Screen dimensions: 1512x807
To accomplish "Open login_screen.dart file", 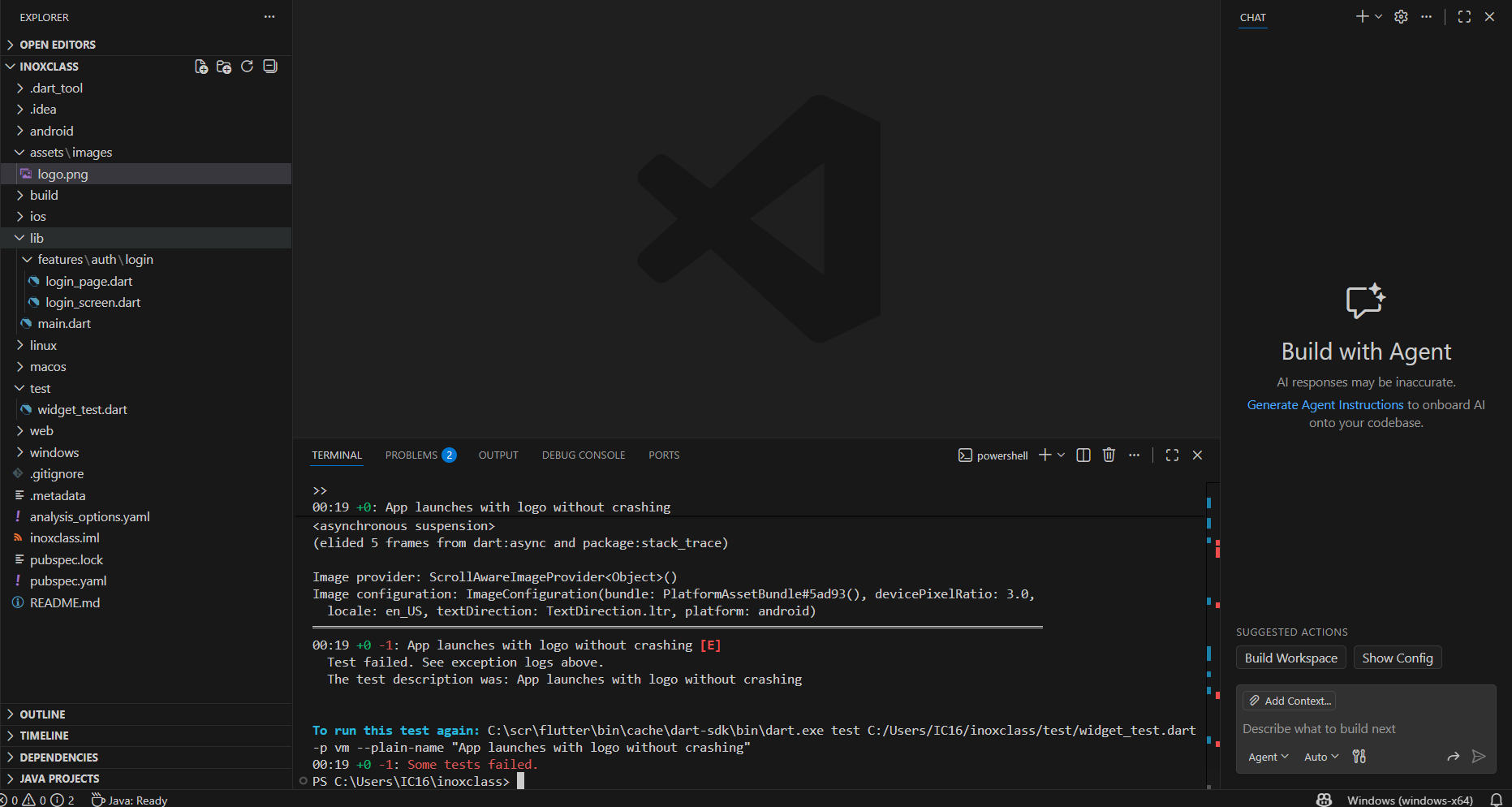I will (x=146, y=302).
